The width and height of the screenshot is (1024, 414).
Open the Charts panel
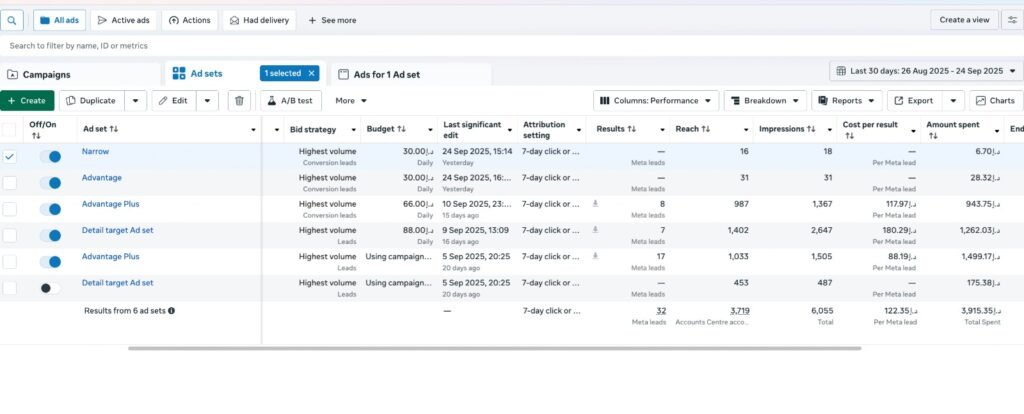point(995,100)
